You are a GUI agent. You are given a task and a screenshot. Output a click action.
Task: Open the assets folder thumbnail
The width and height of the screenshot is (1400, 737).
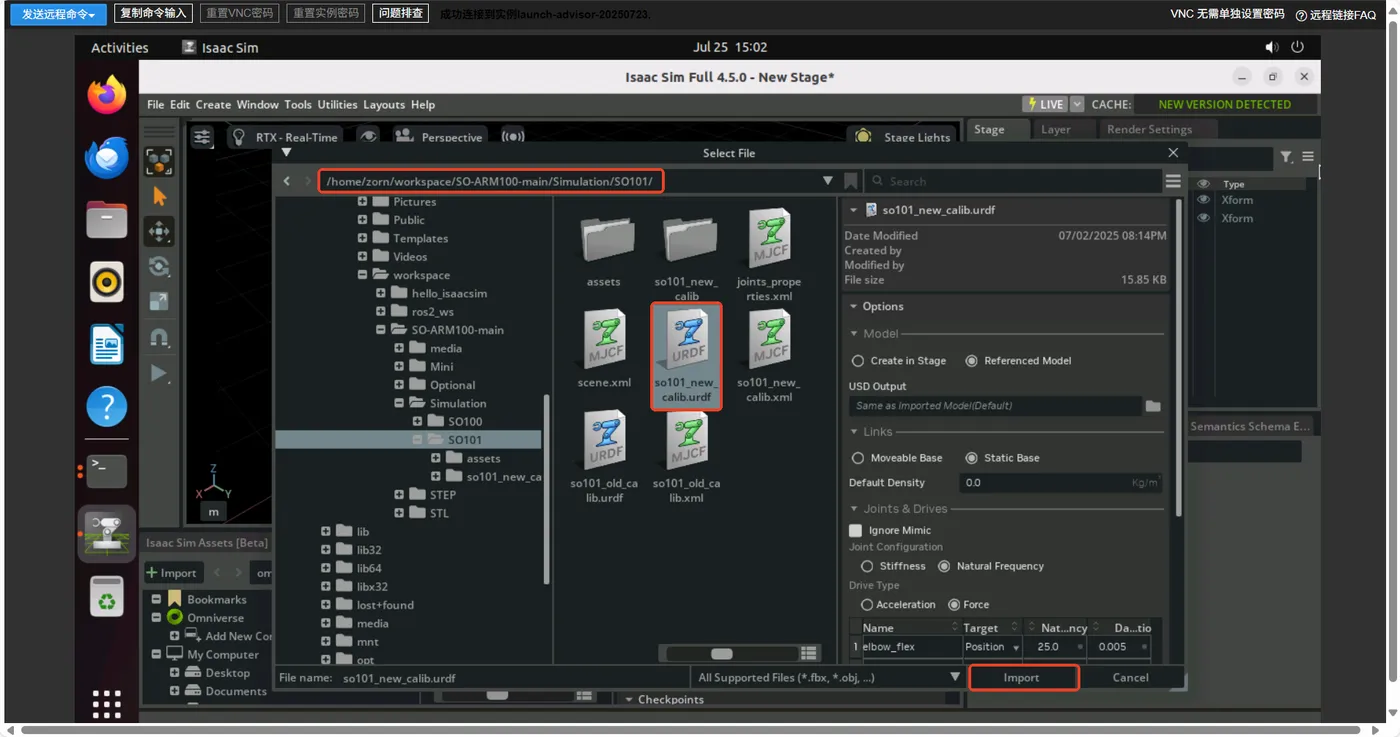click(x=604, y=250)
